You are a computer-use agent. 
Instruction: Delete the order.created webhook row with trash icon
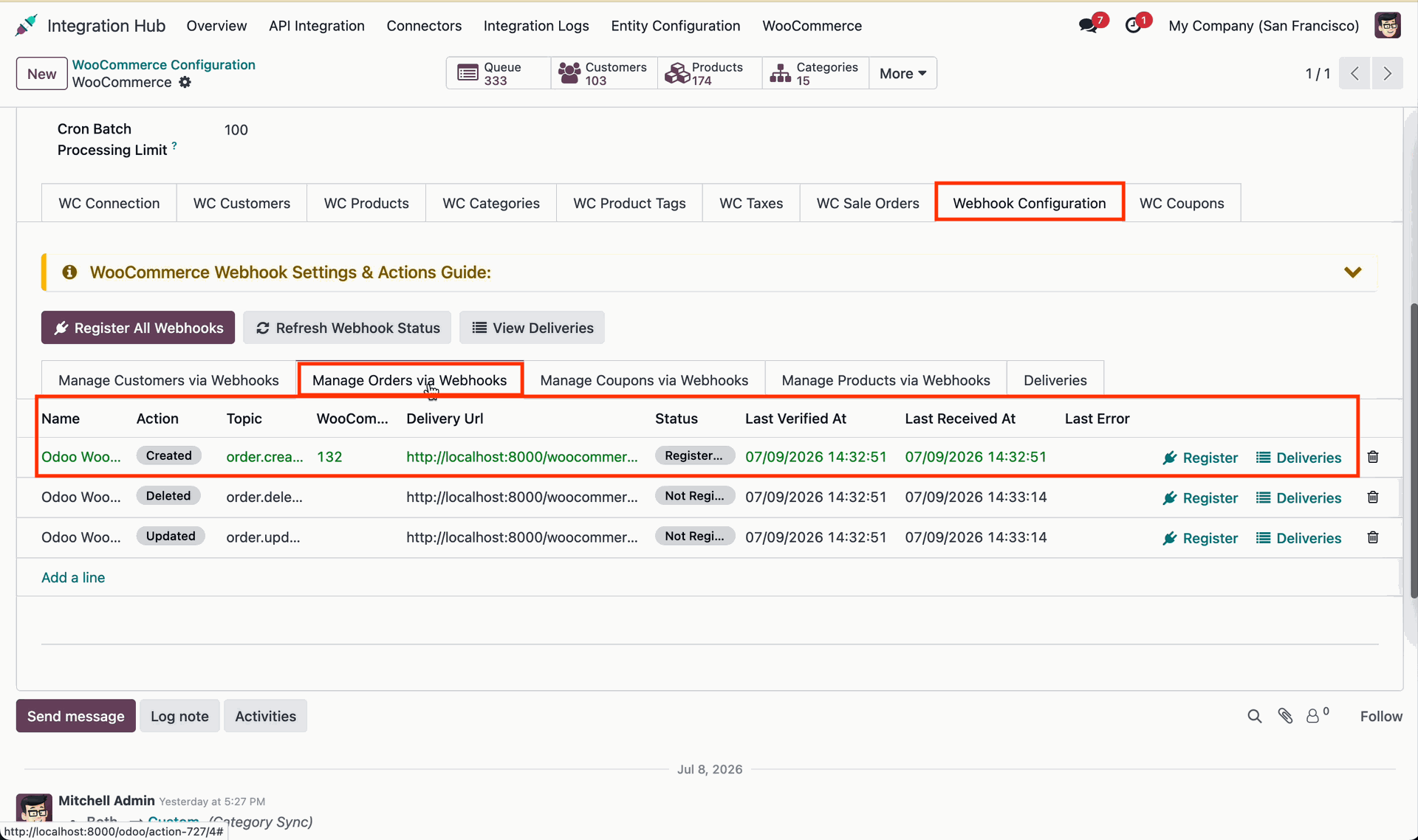(1373, 457)
